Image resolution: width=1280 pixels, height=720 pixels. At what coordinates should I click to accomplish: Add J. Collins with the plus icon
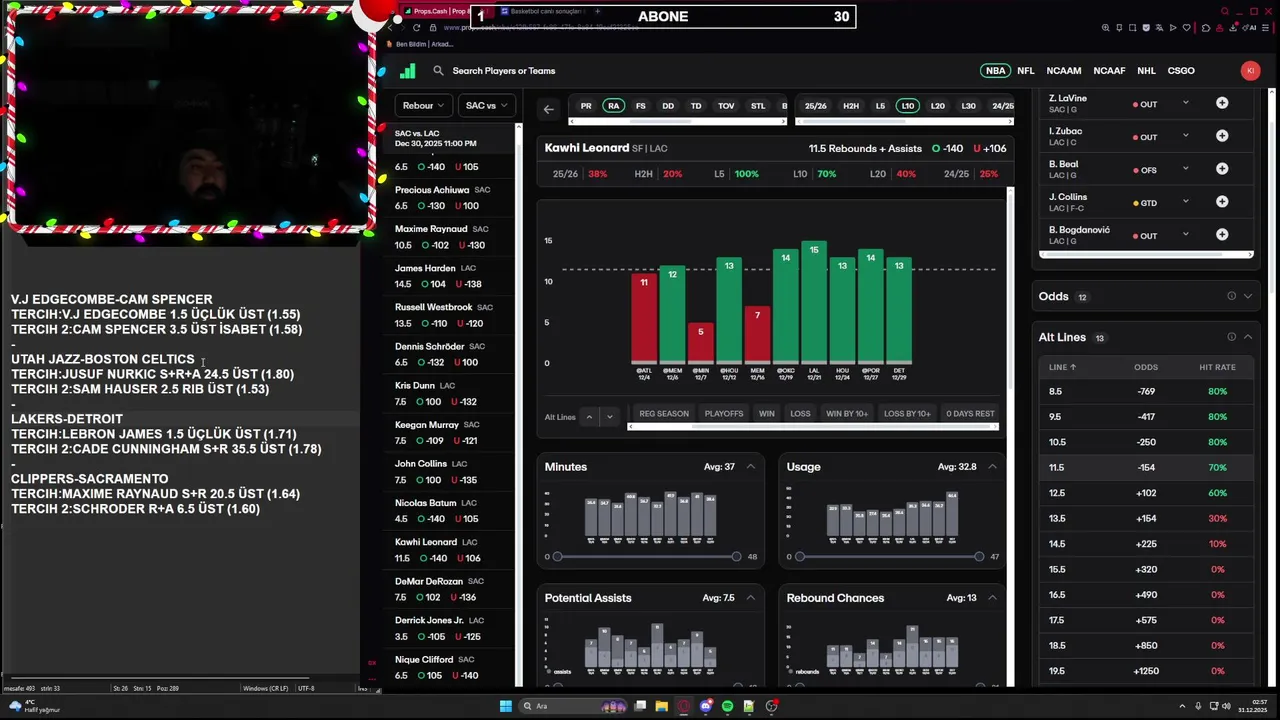1222,202
